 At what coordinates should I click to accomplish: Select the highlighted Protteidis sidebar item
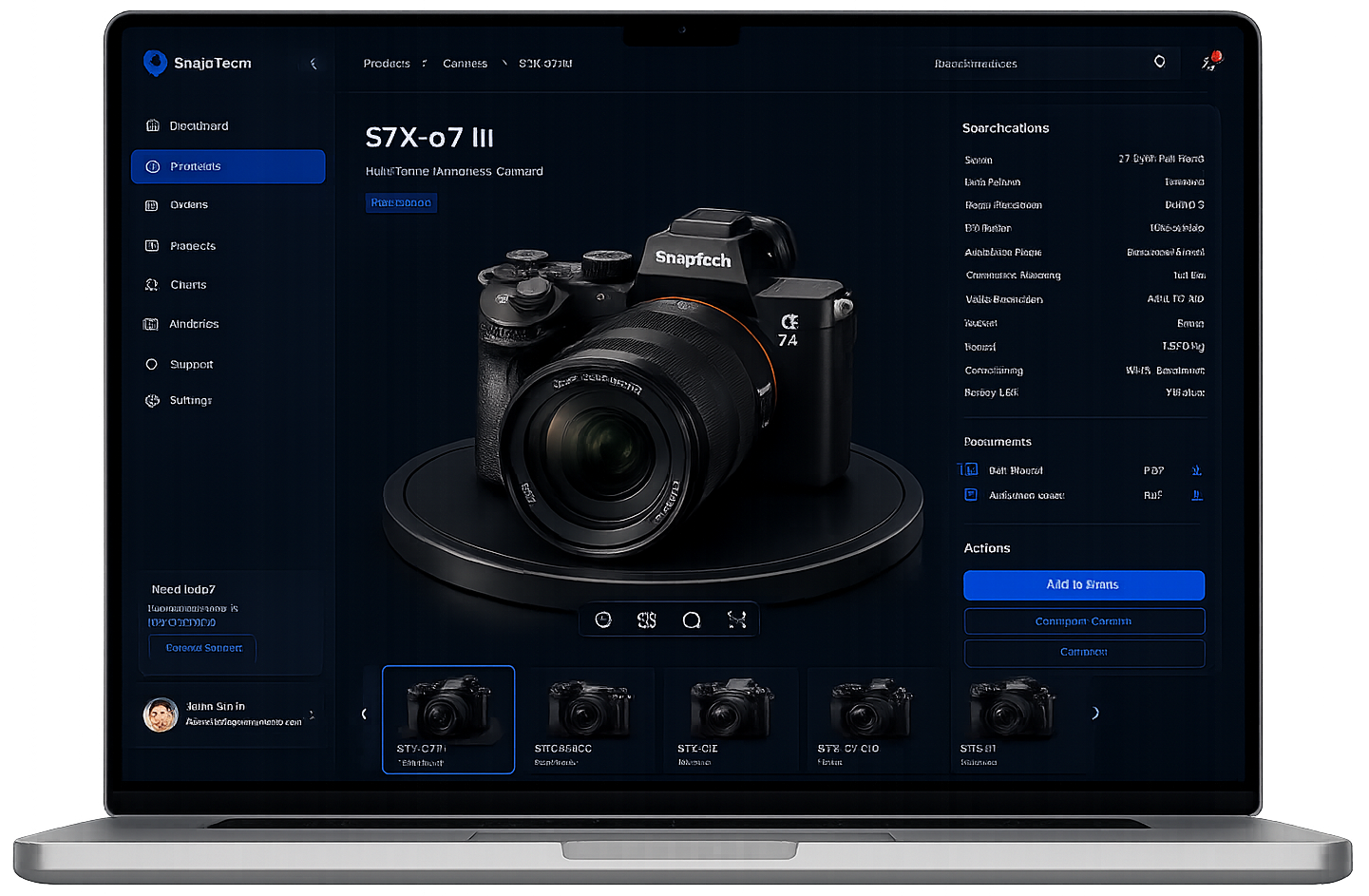click(228, 166)
